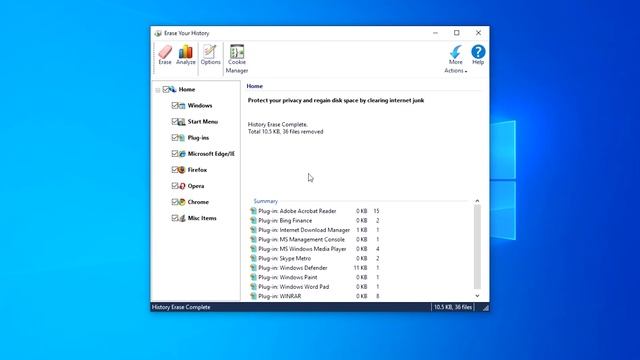Click History Erase Complete status bar text

(181, 307)
